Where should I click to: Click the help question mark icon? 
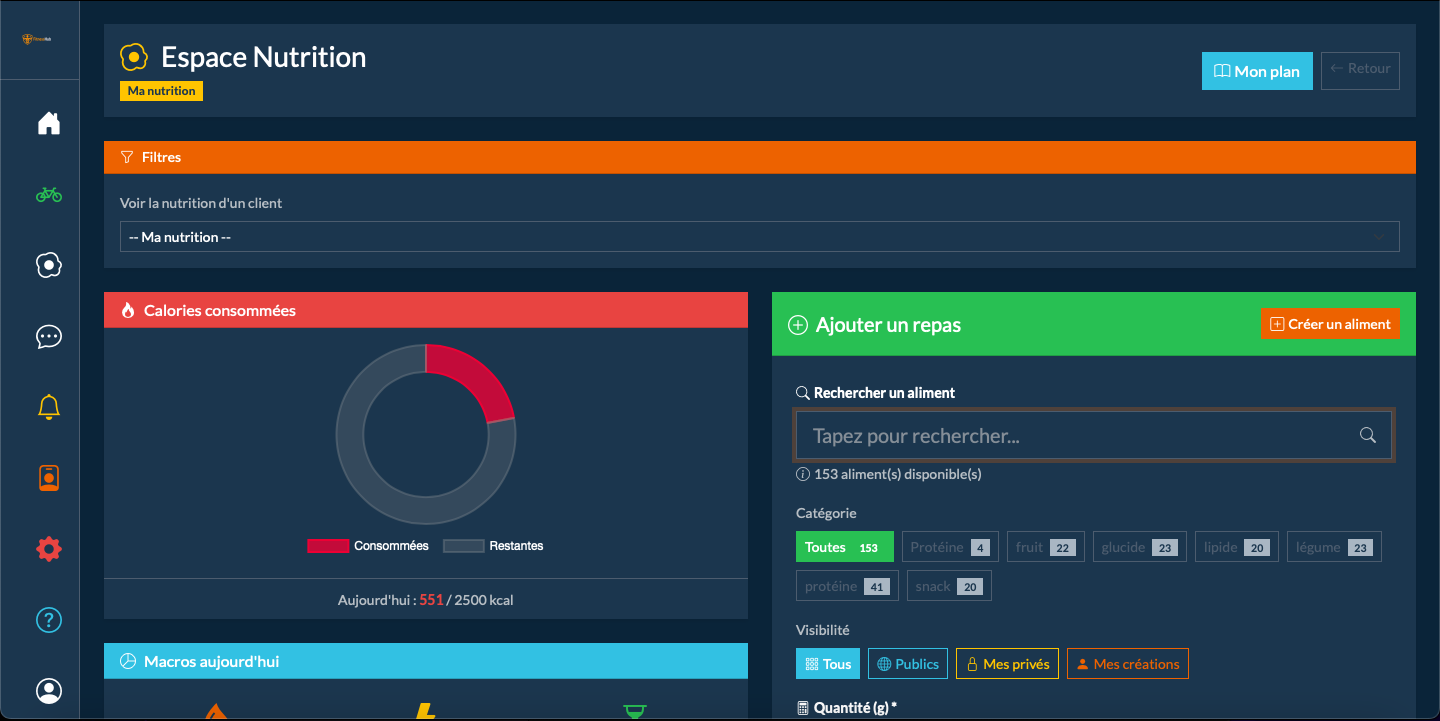click(49, 620)
